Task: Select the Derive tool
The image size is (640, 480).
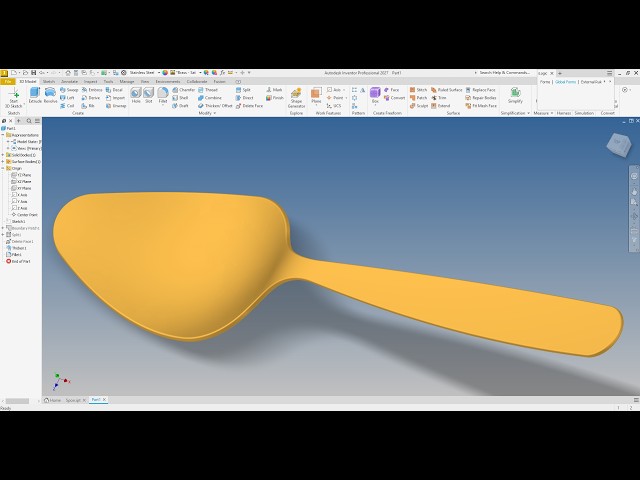Action: [x=91, y=98]
